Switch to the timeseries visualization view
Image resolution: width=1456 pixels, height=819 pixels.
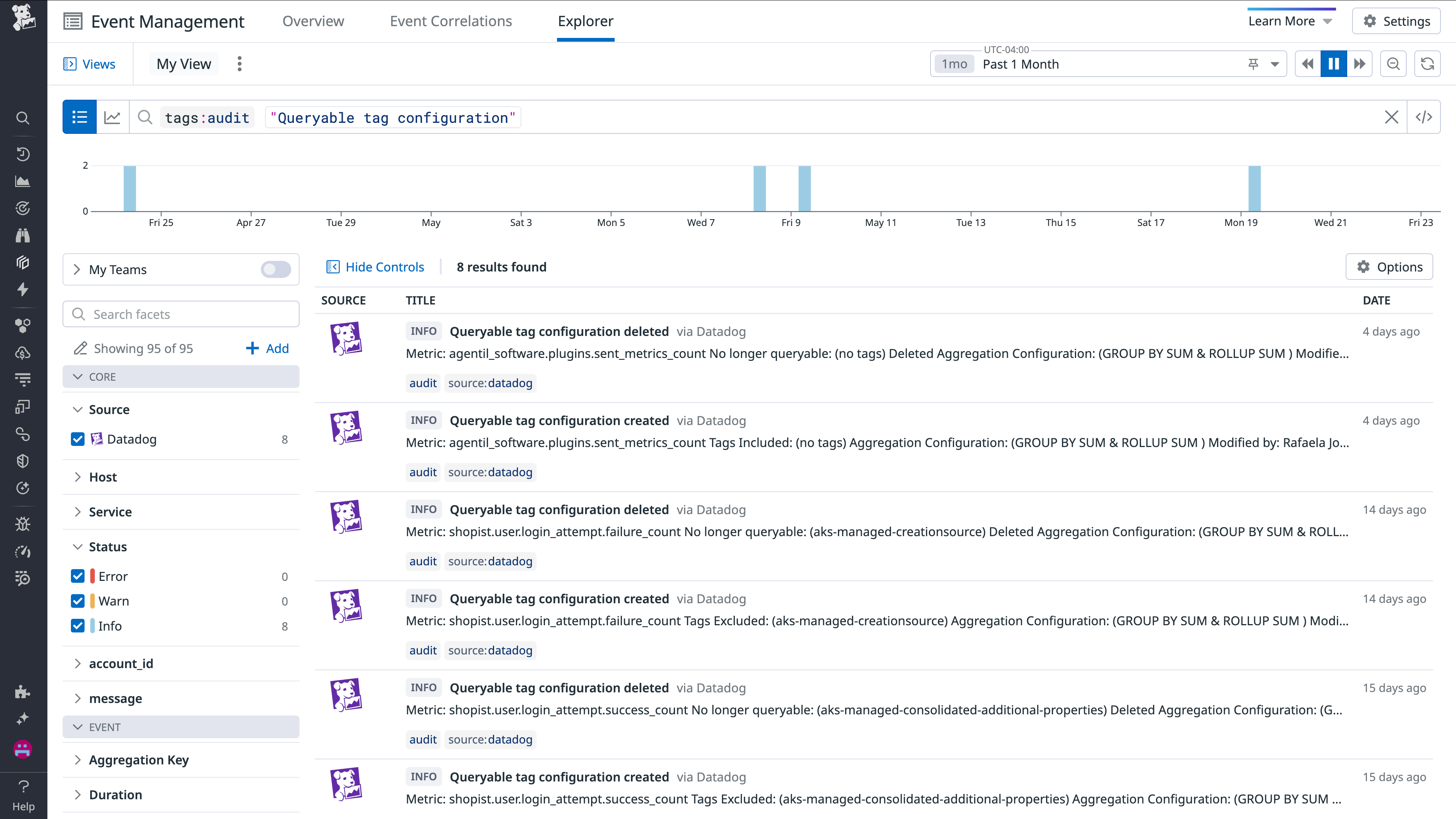(113, 117)
